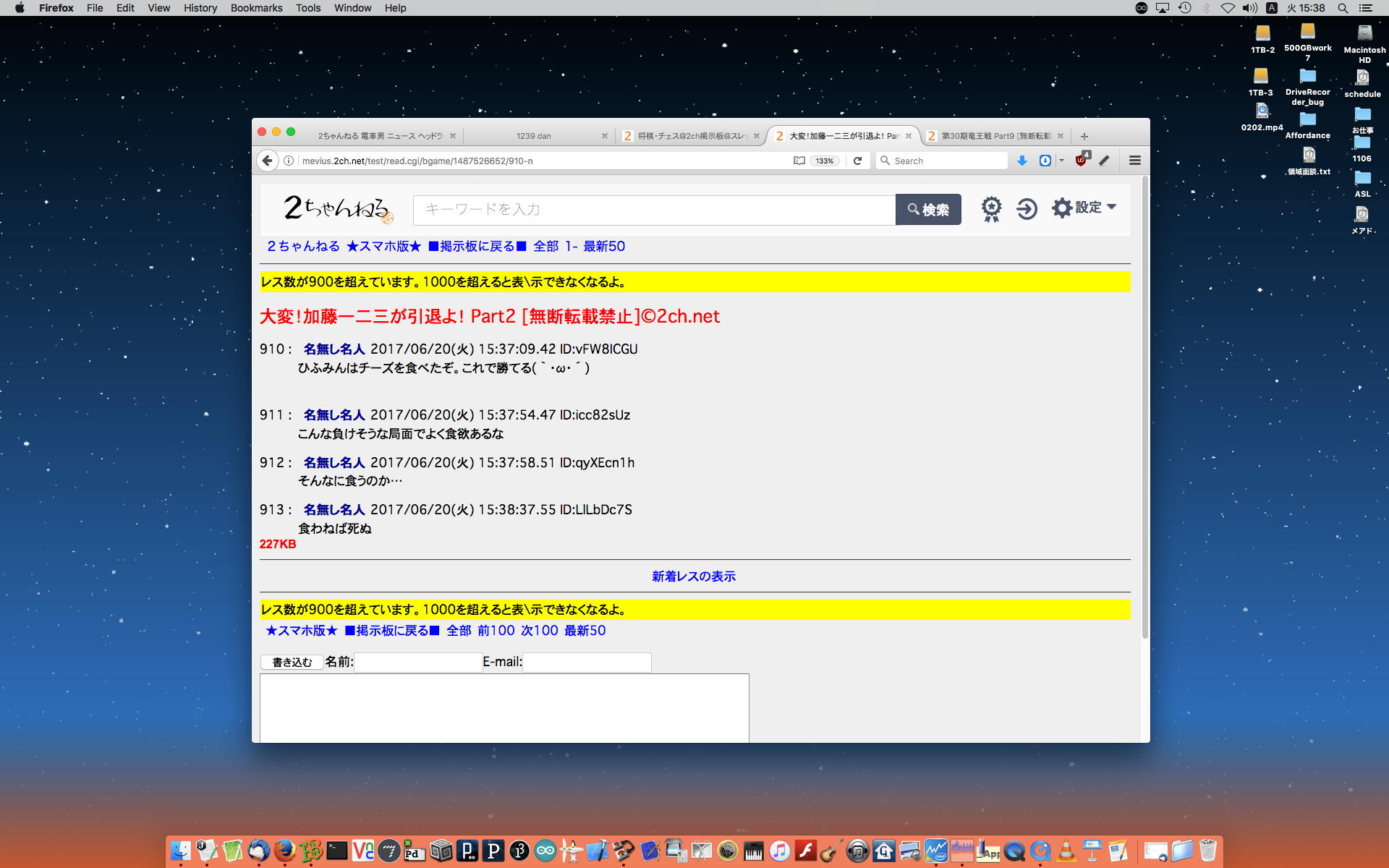Toggle Firefox reader view icon
The image size is (1389, 868).
point(799,161)
